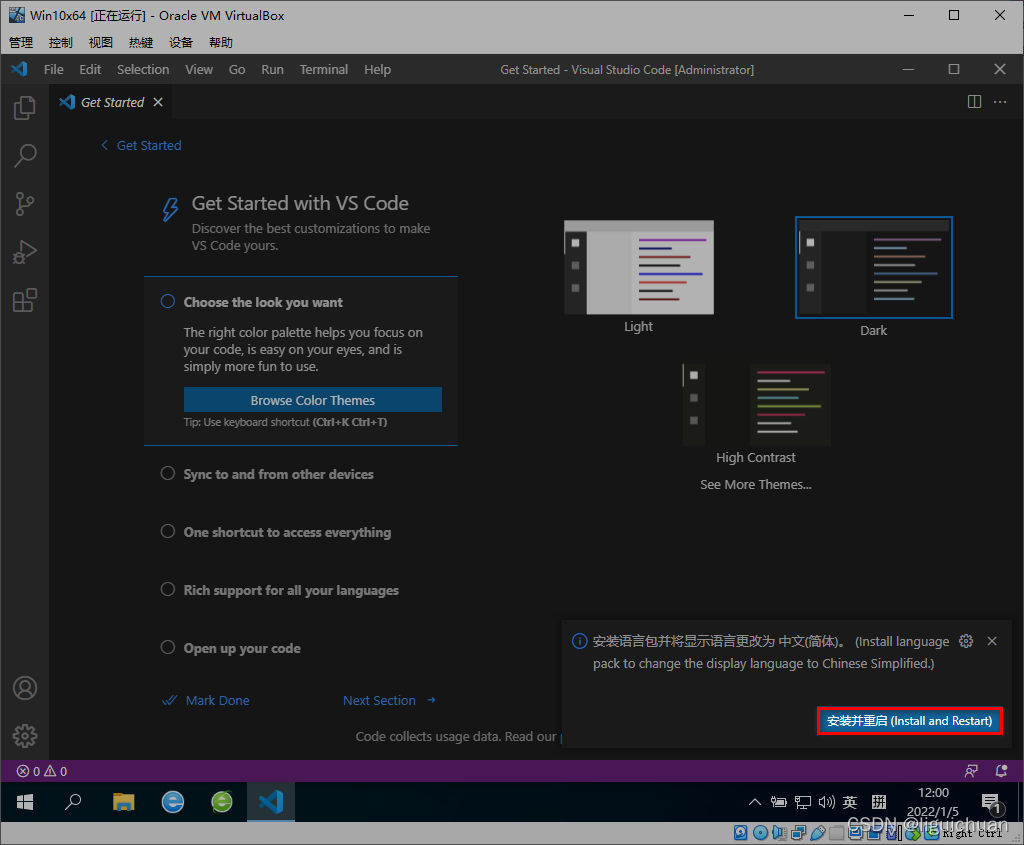Open the Explorer view in activity bar
This screenshot has width=1024, height=845.
pyautogui.click(x=25, y=108)
